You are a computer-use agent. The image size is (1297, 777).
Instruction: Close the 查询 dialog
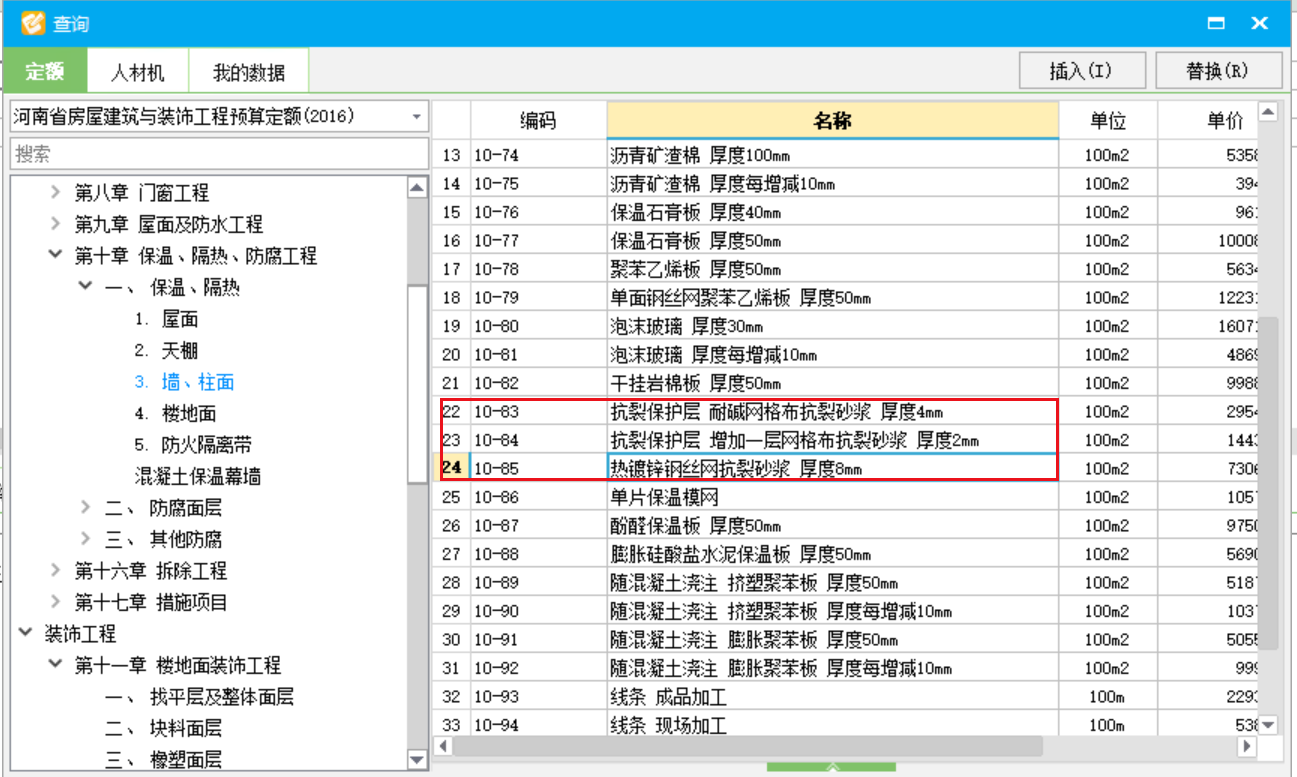click(1259, 23)
